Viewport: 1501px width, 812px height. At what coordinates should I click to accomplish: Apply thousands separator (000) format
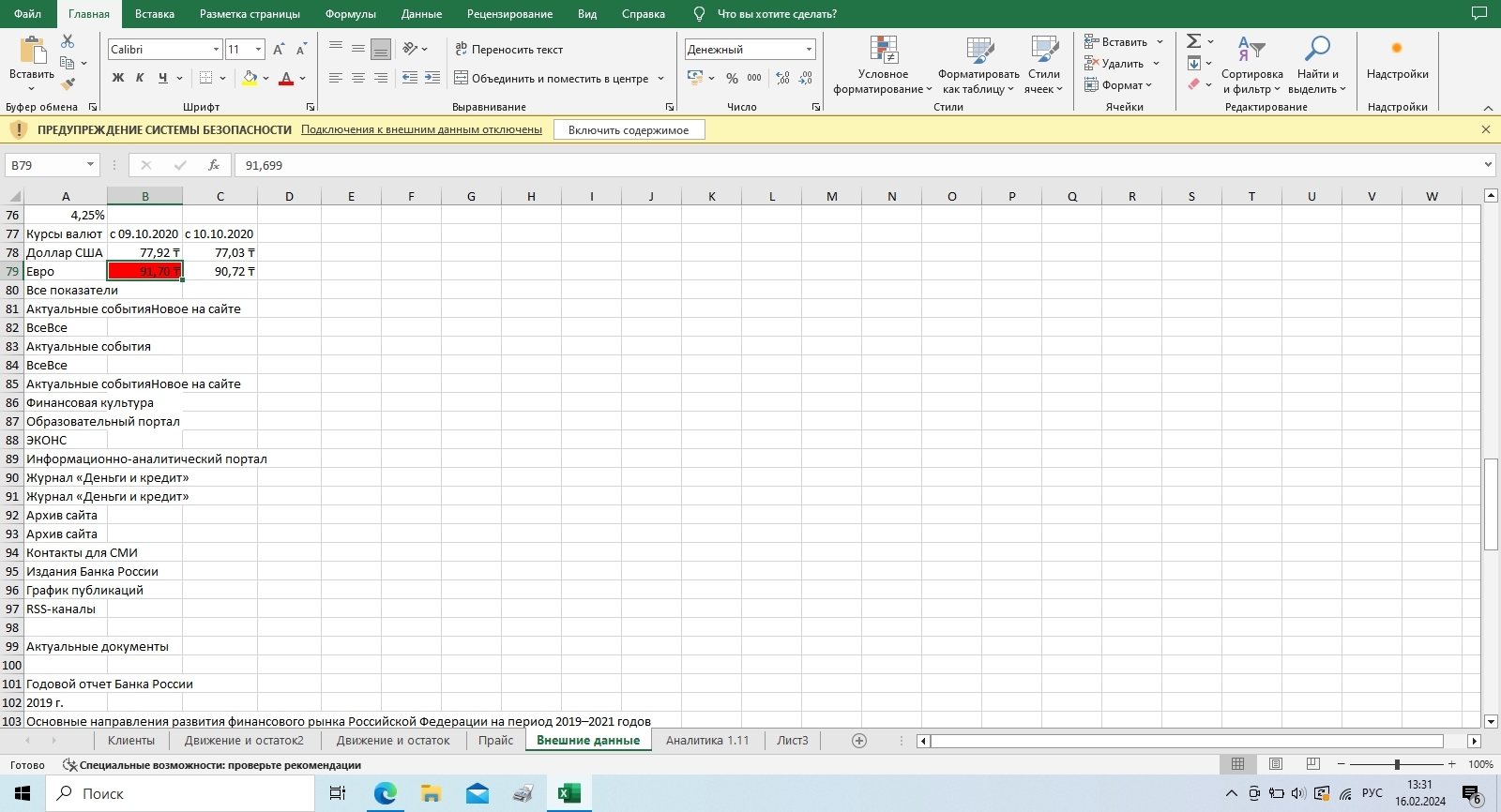(754, 79)
